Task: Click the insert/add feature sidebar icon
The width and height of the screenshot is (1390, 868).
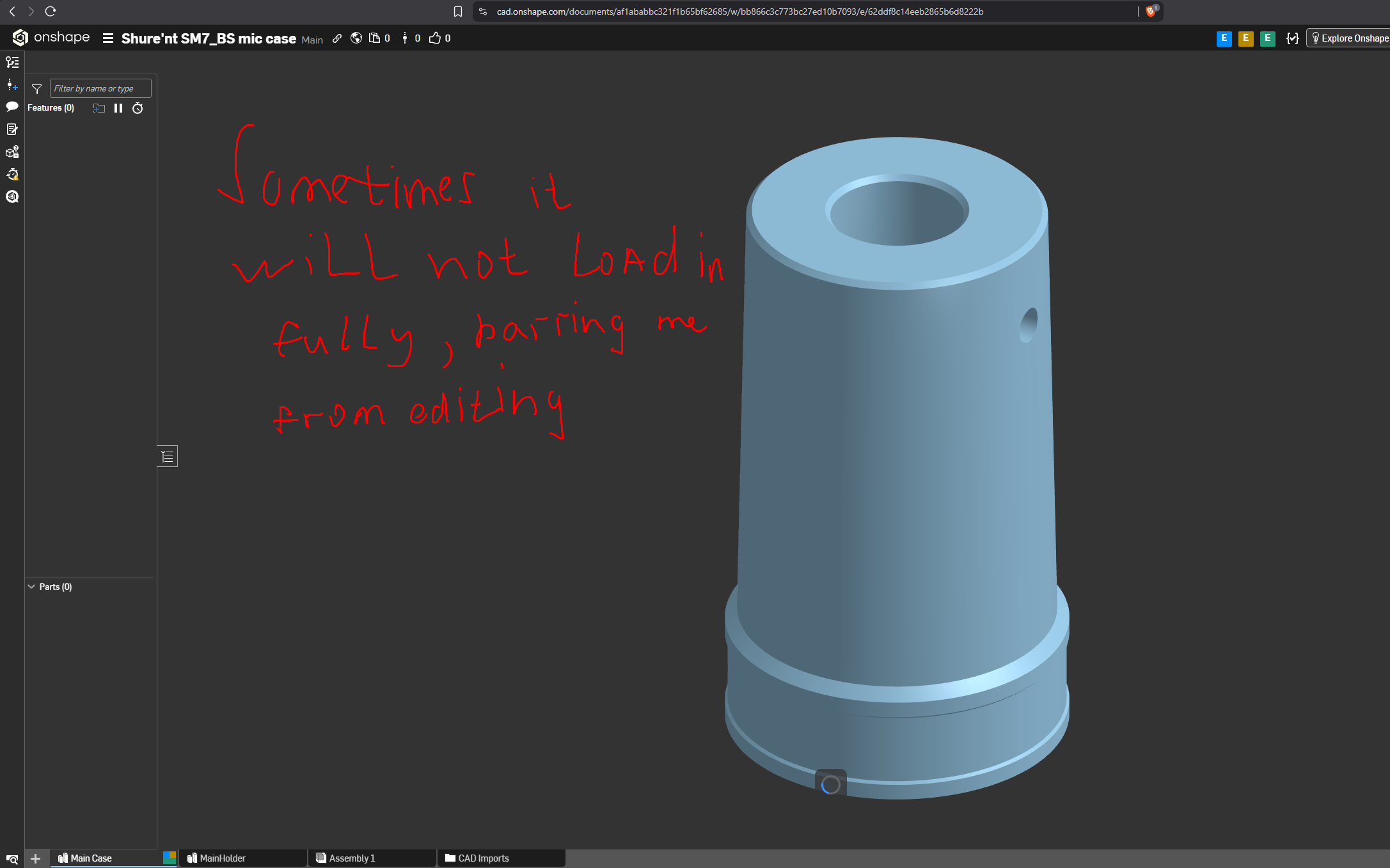Action: (x=12, y=84)
